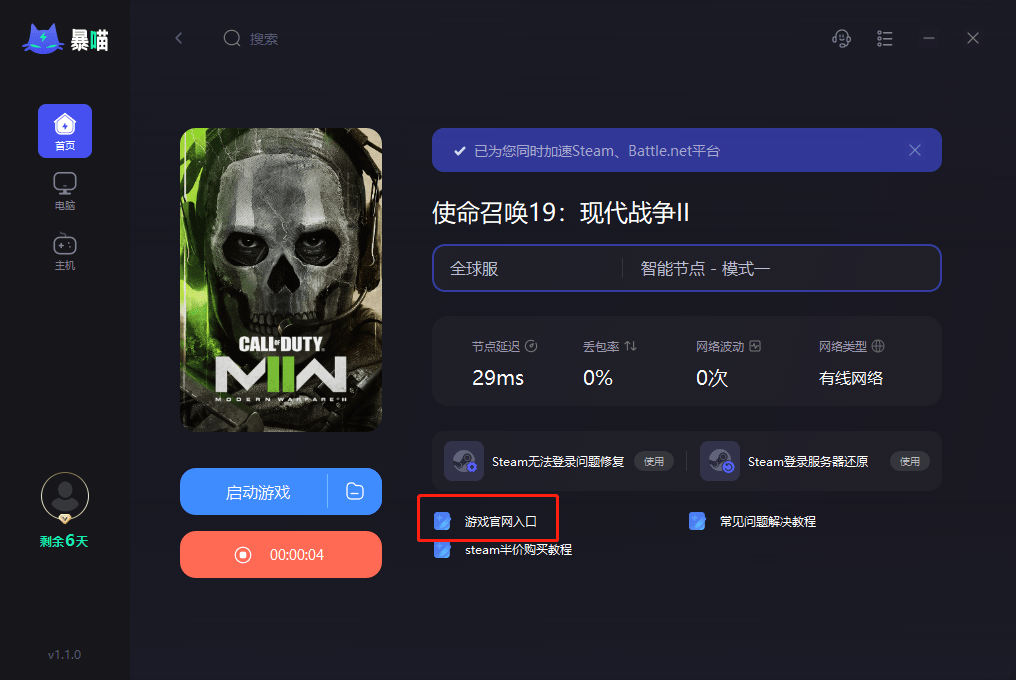Use the Steam无法登录问题修复 tool
Image resolution: width=1016 pixels, height=680 pixels.
click(x=654, y=462)
